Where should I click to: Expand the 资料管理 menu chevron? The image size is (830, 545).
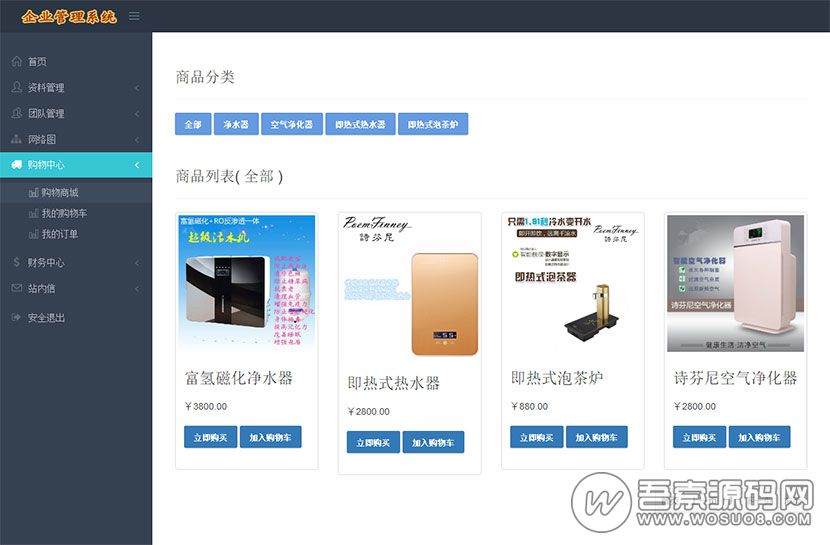click(x=137, y=88)
